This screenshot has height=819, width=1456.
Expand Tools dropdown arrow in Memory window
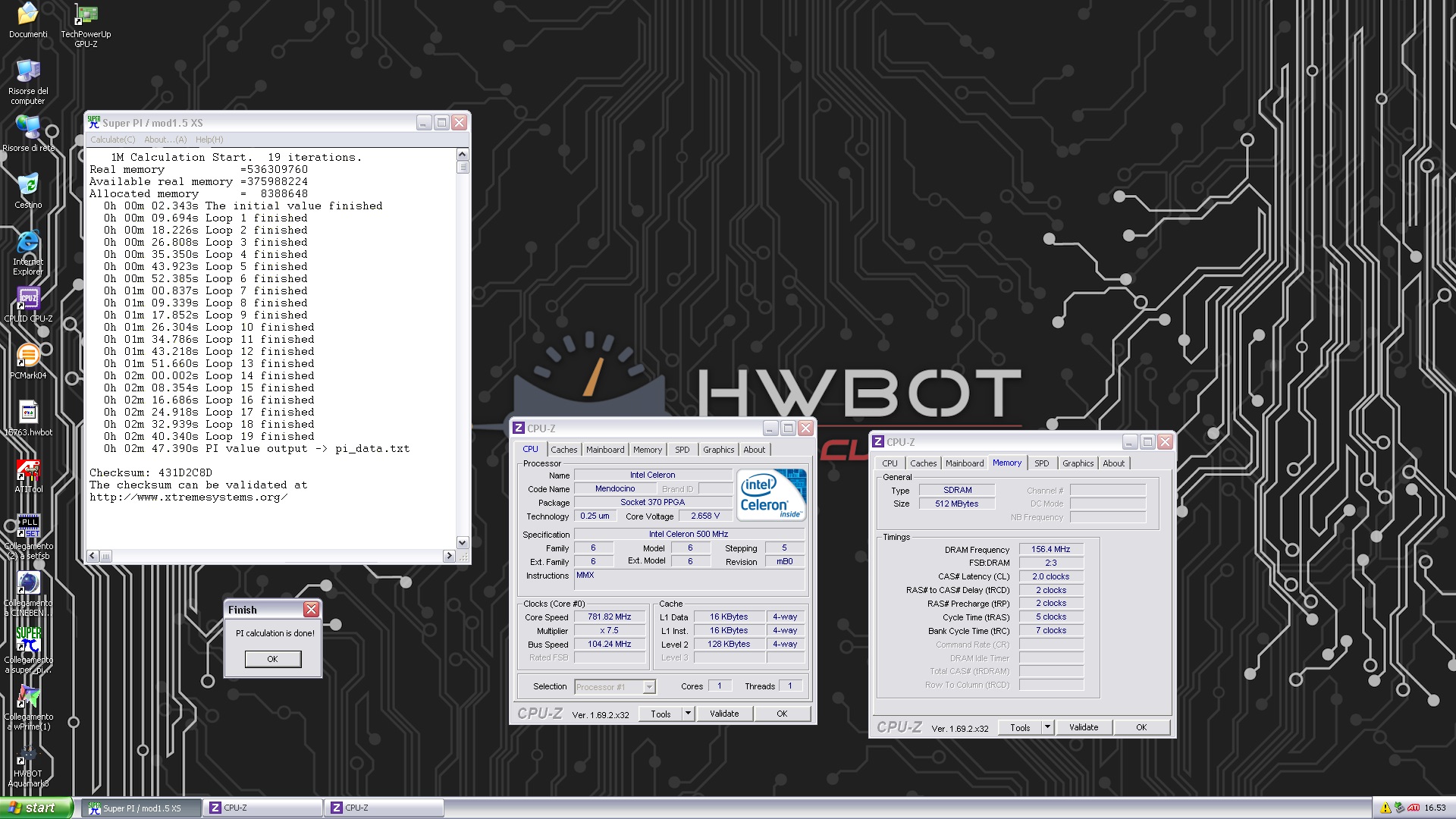click(x=1047, y=727)
